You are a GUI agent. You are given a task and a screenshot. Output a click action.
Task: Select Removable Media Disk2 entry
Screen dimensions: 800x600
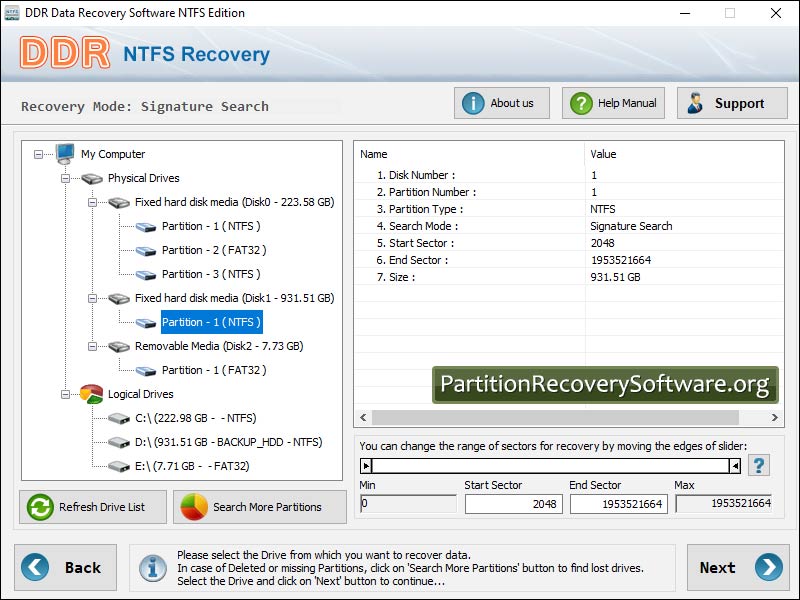click(x=219, y=346)
